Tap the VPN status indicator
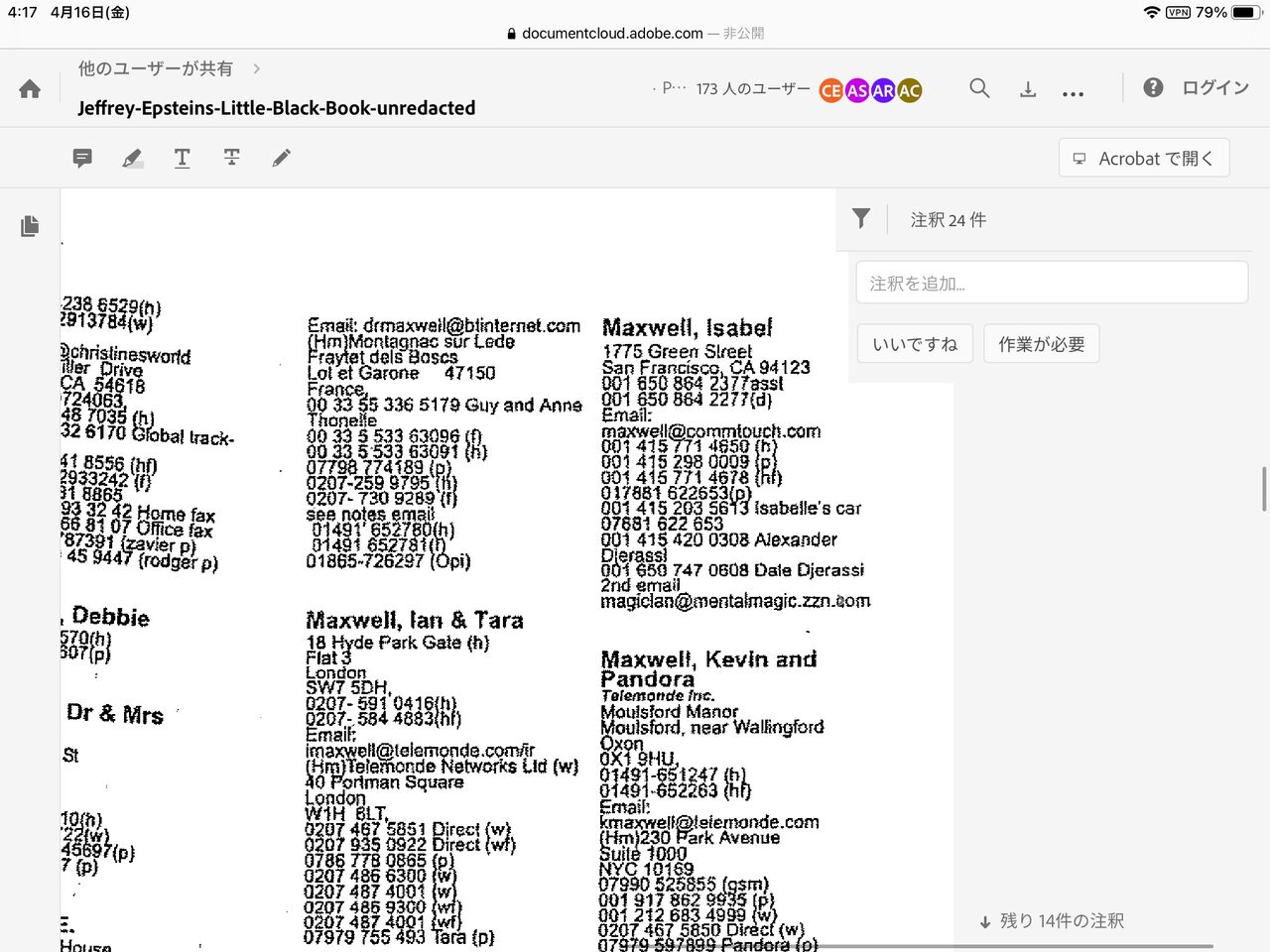The image size is (1270, 952). pyautogui.click(x=1178, y=13)
